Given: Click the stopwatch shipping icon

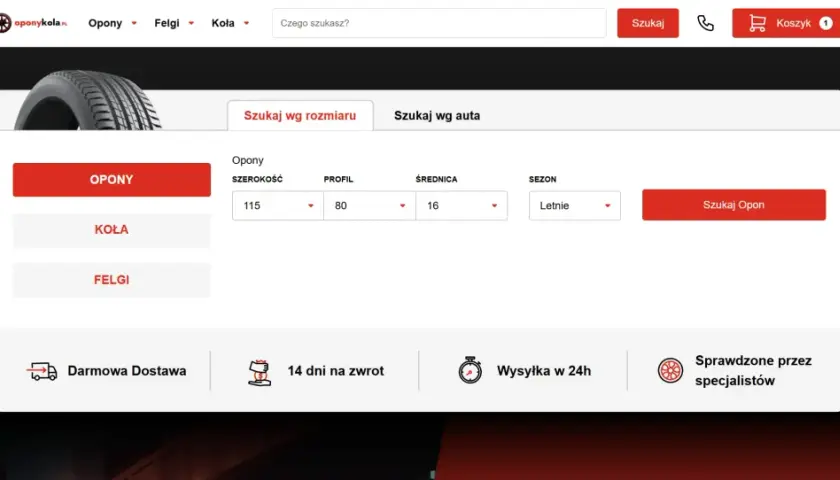Looking at the screenshot, I should click(470, 370).
